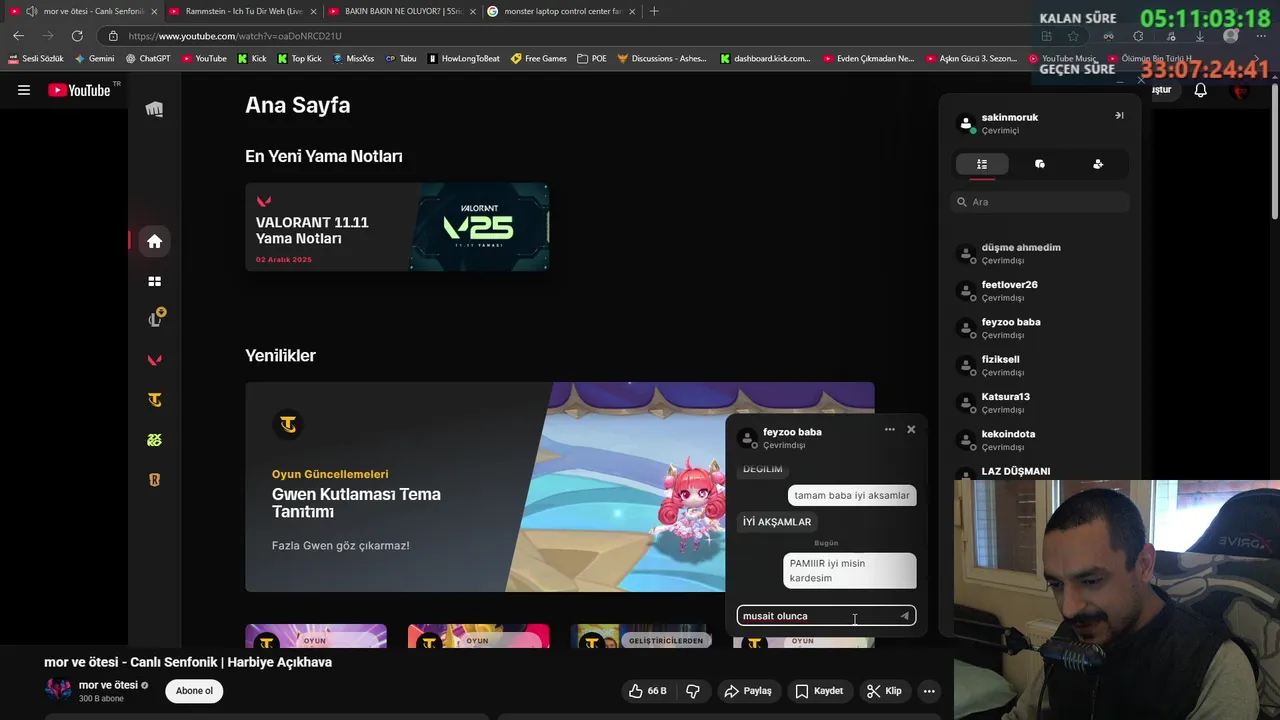Screen dimensions: 1280x720
Task: Click the browser address bar URL
Action: pos(235,36)
